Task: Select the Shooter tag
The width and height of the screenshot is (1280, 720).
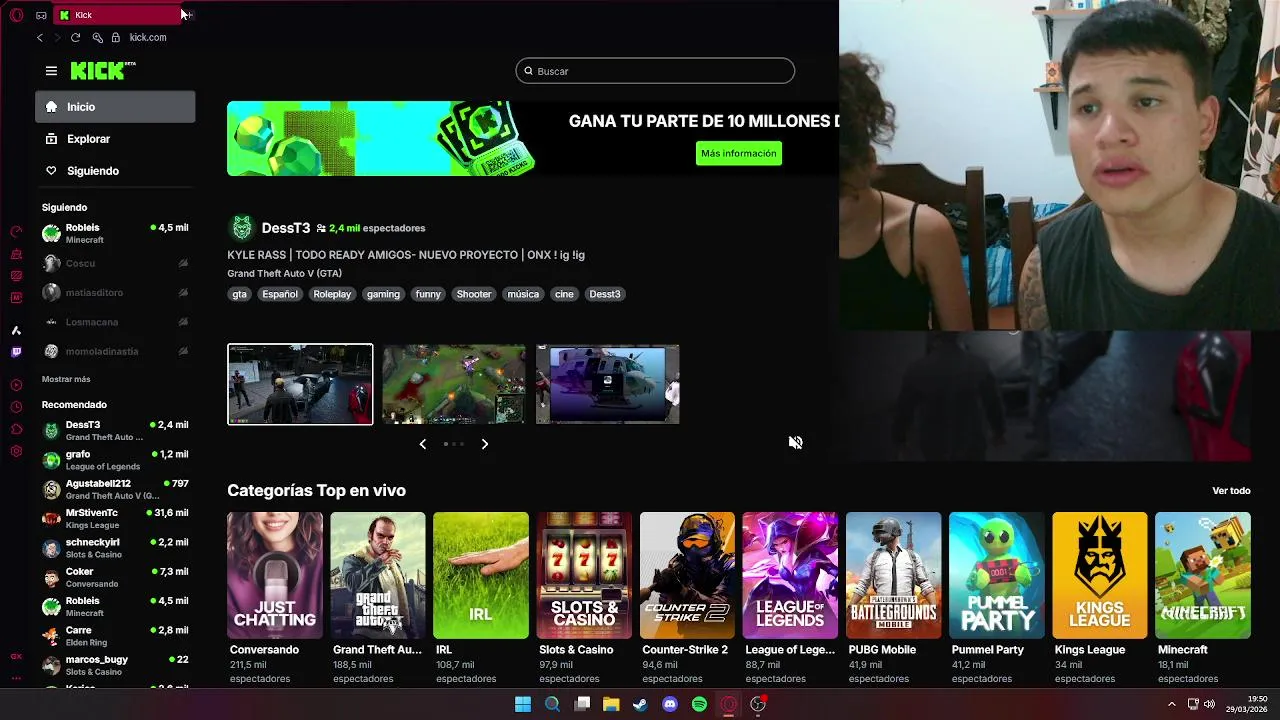Action: coord(474,294)
